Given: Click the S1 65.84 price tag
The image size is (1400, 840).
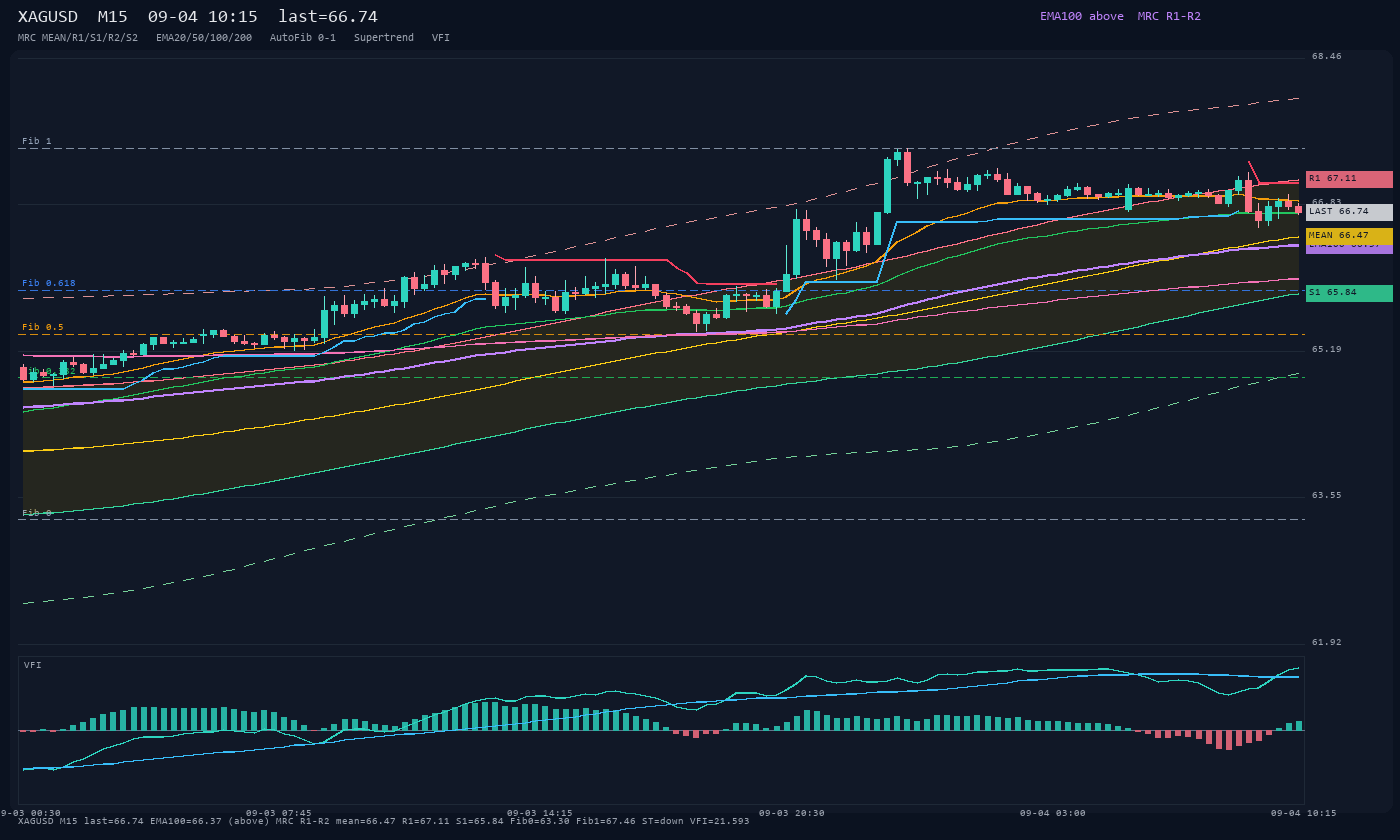Looking at the screenshot, I should (1349, 293).
